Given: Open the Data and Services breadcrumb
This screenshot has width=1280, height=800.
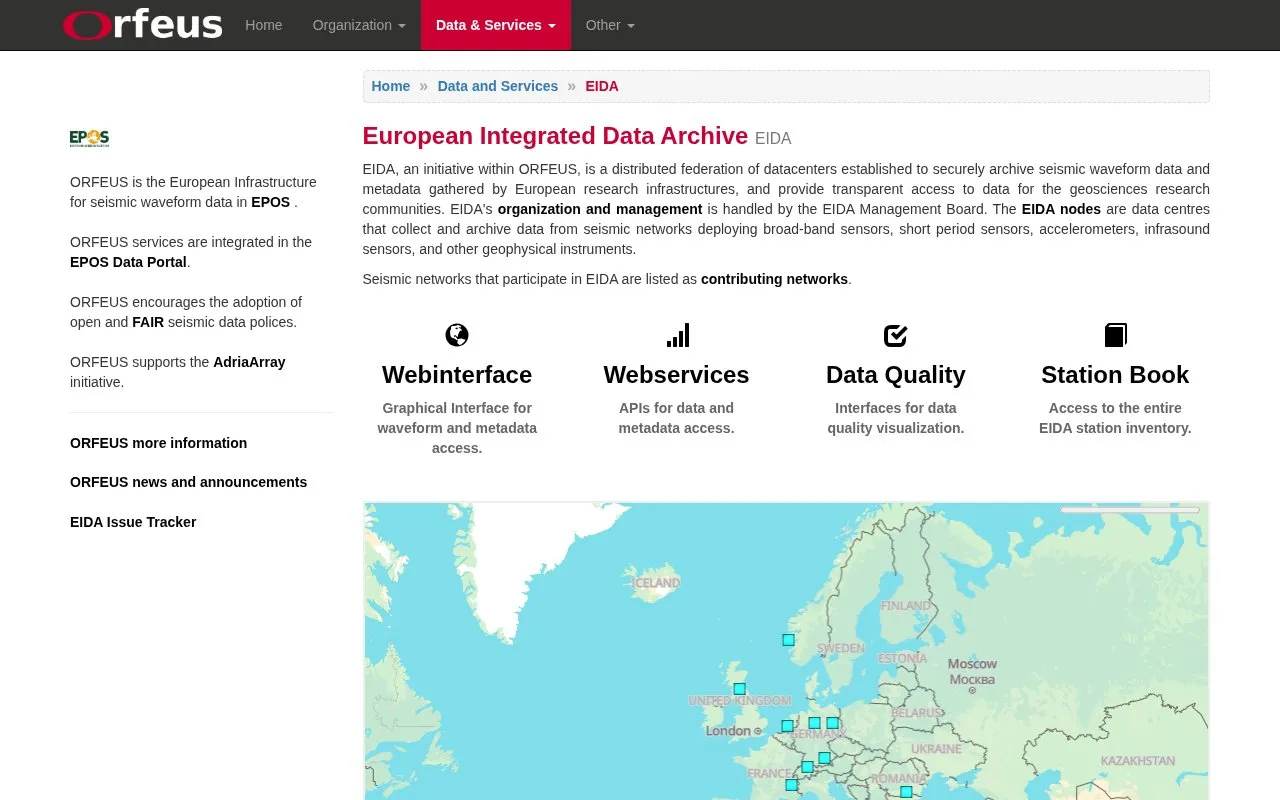Looking at the screenshot, I should 498,86.
